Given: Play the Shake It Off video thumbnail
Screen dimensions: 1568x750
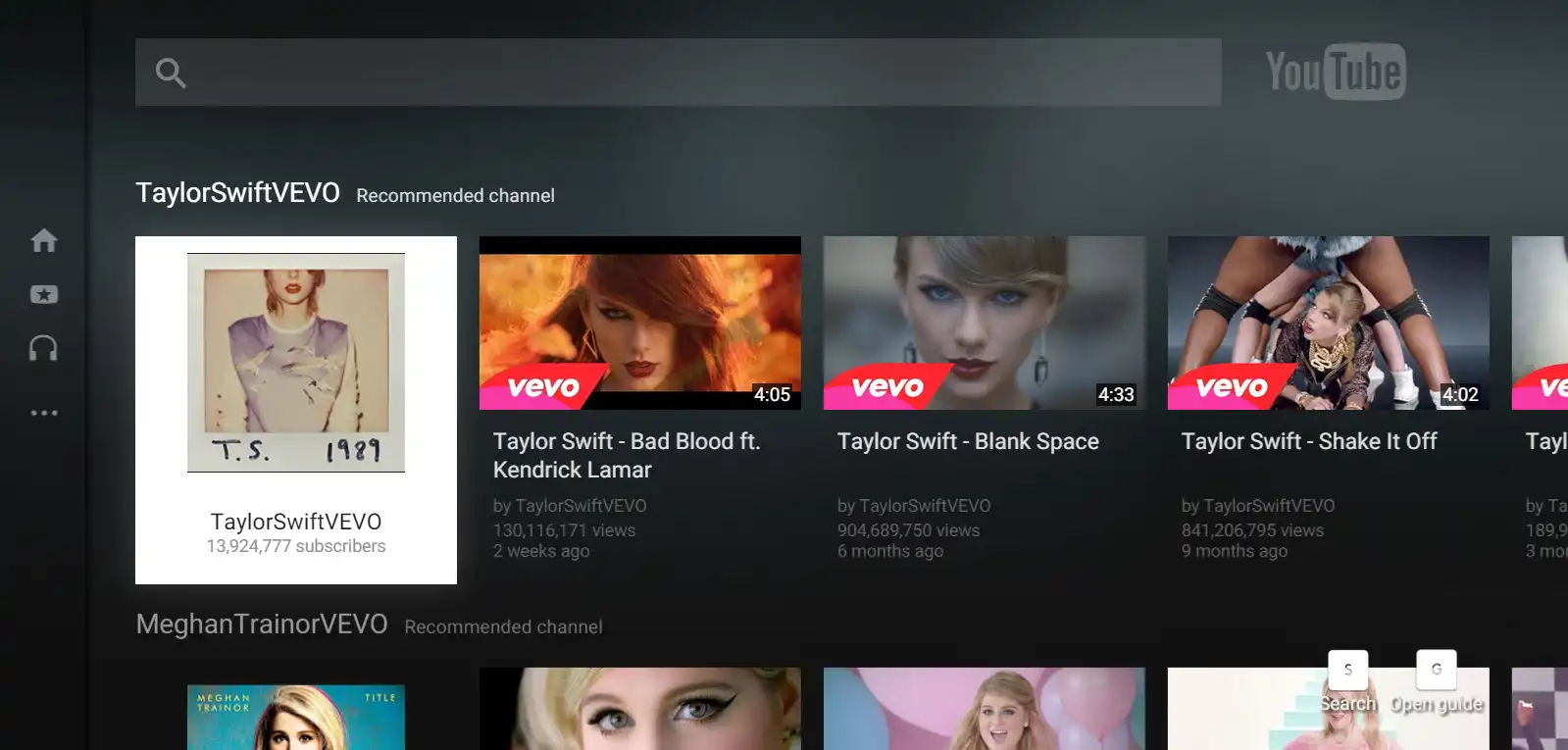Looking at the screenshot, I should 1329,323.
